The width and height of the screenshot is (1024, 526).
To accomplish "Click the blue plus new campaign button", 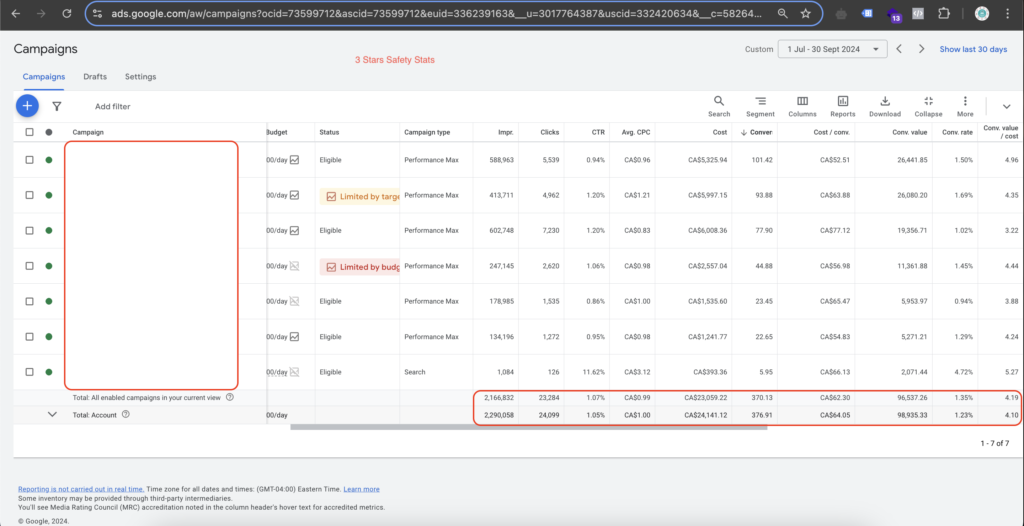I will pyautogui.click(x=27, y=105).
